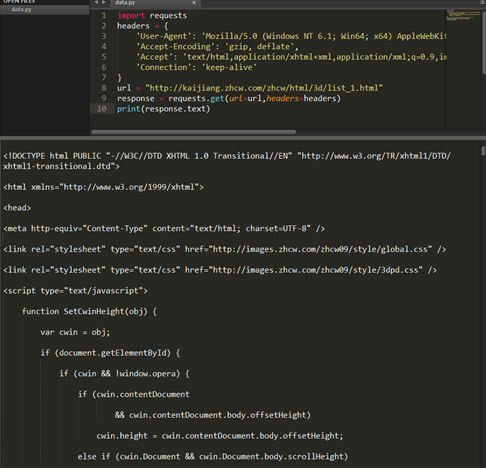Viewport: 486px width, 470px height.
Task: Click 'print(response.text)' on line 10
Action: tap(163, 109)
